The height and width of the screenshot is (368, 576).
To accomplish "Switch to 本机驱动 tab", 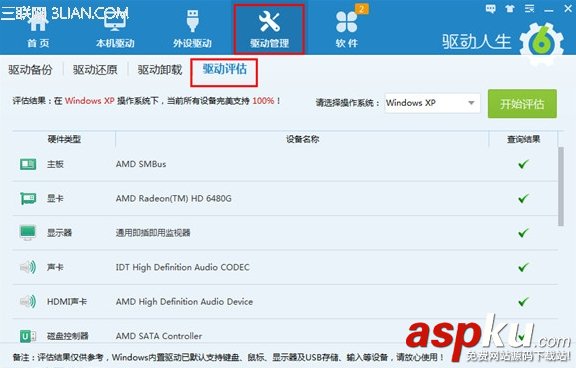I will point(115,30).
